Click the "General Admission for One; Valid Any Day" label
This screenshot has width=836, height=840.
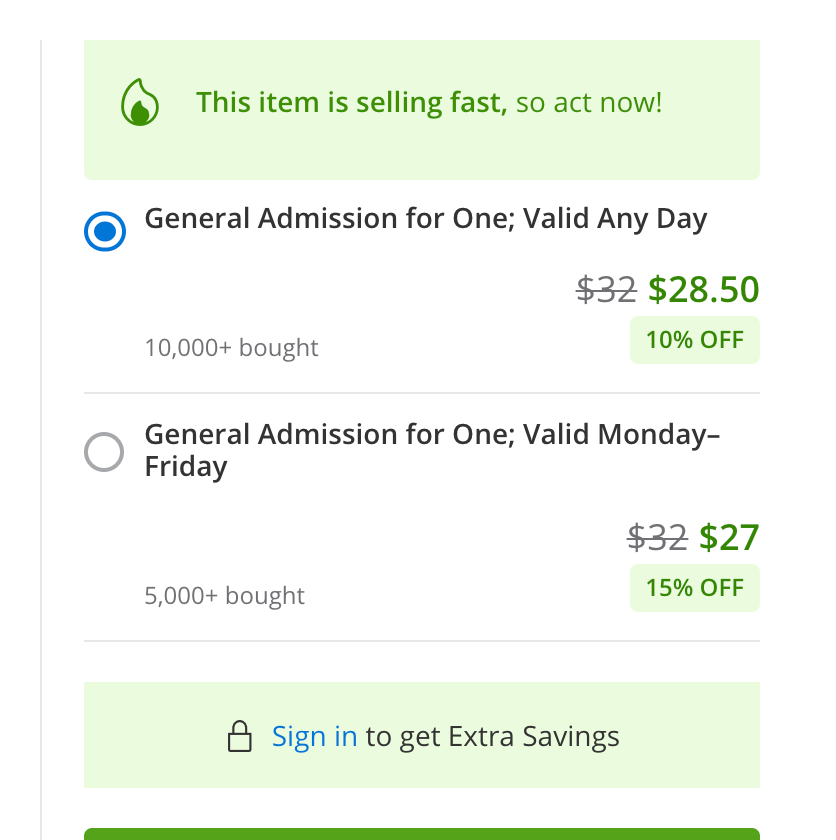tap(426, 219)
